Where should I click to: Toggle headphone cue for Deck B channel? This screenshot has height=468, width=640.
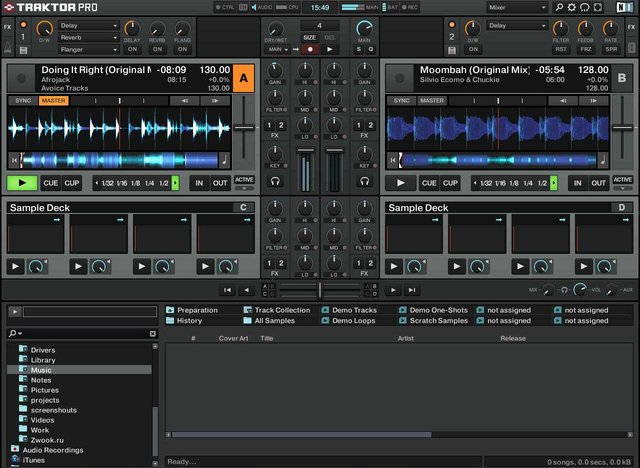click(364, 181)
